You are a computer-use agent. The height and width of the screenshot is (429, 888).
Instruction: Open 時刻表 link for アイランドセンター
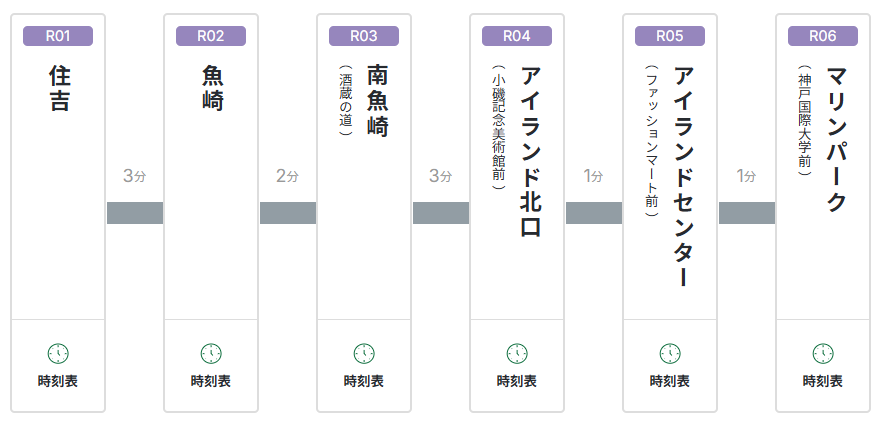click(x=670, y=381)
